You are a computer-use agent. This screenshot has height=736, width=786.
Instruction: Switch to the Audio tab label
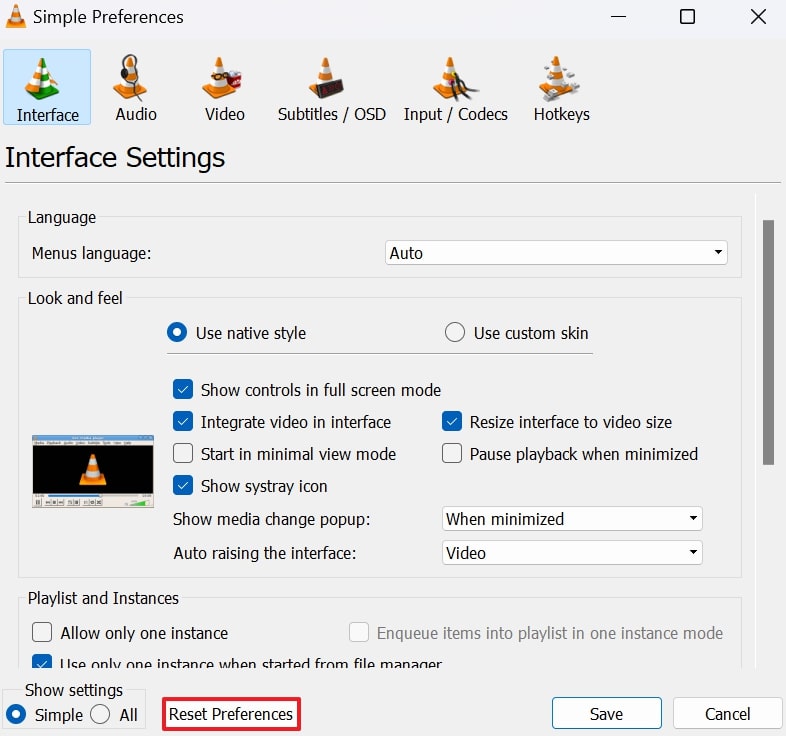click(136, 114)
